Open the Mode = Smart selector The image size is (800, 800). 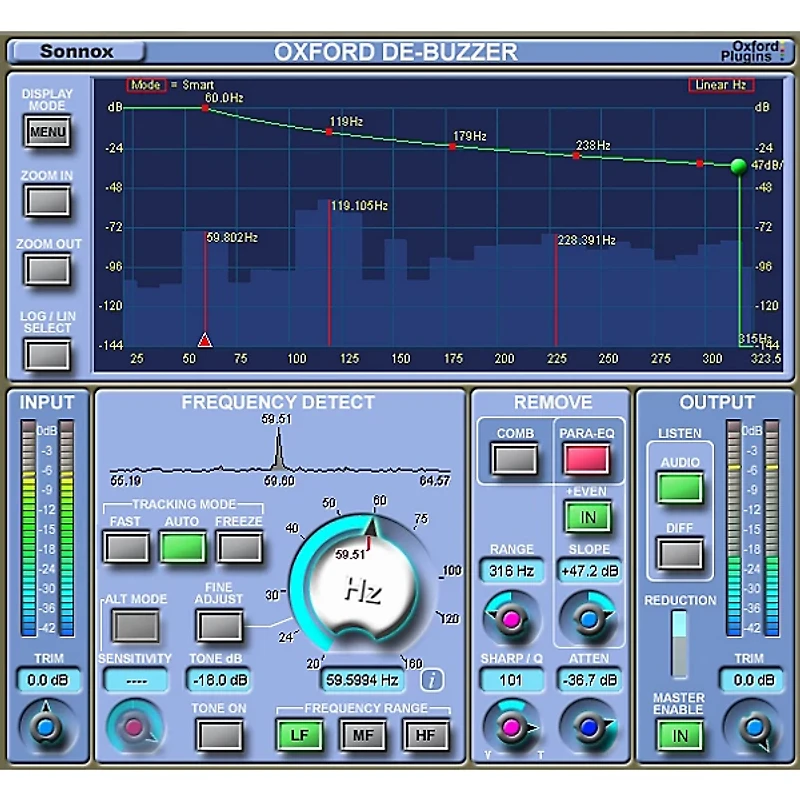tap(146, 84)
